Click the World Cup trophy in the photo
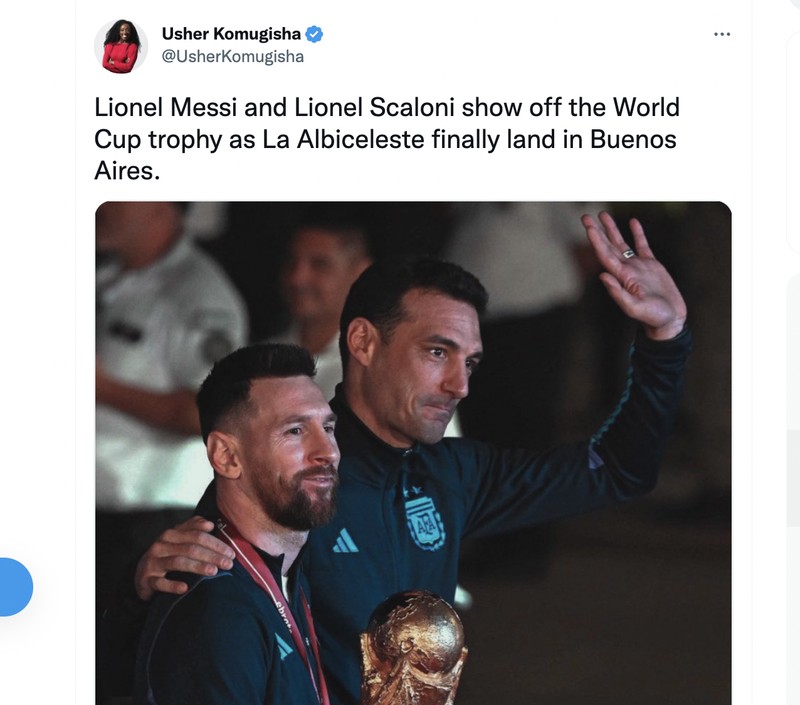Image resolution: width=800 pixels, height=705 pixels. click(413, 648)
